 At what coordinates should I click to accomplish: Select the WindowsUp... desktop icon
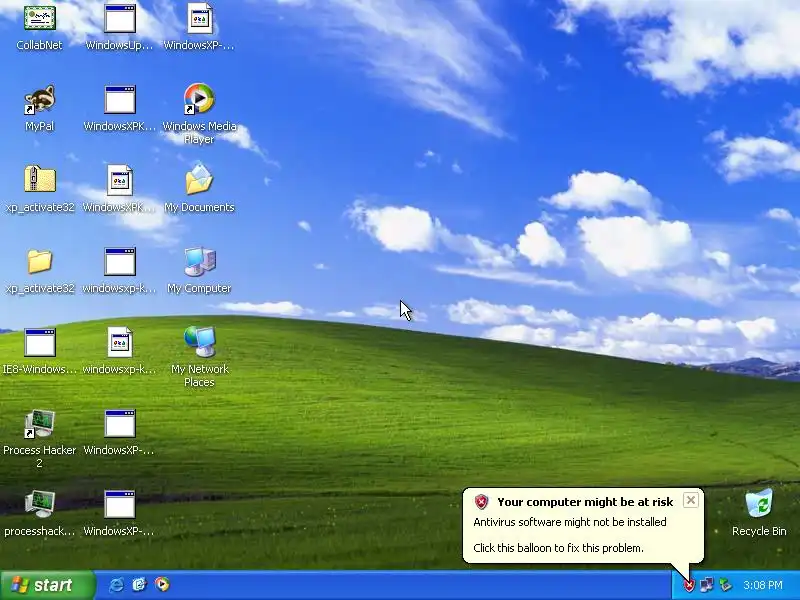click(x=119, y=19)
